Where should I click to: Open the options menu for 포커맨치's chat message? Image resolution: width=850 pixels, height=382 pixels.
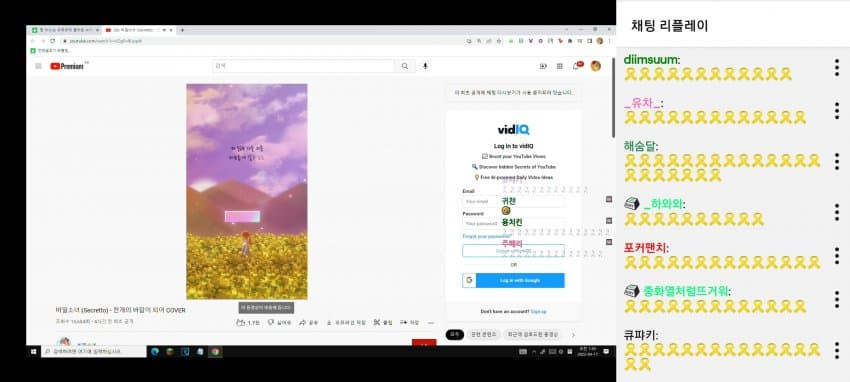pos(837,256)
